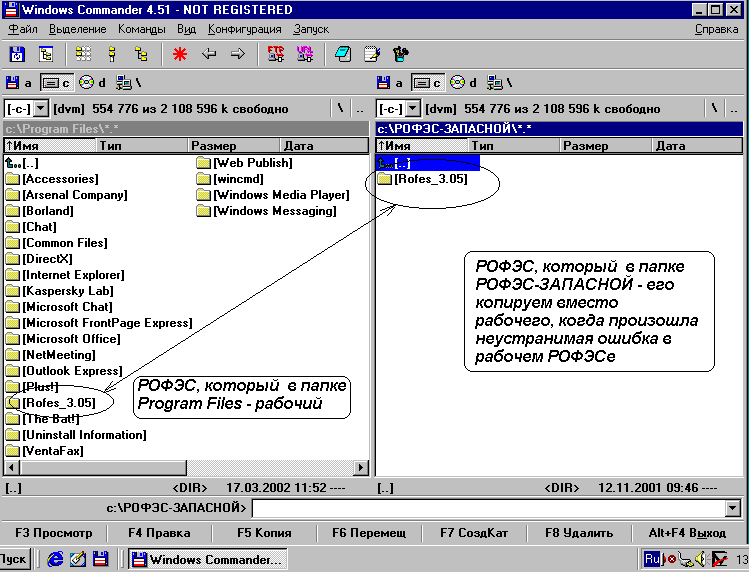The height and width of the screenshot is (572, 749).
Task: Select CD drive d in left panel
Action: click(x=92, y=83)
